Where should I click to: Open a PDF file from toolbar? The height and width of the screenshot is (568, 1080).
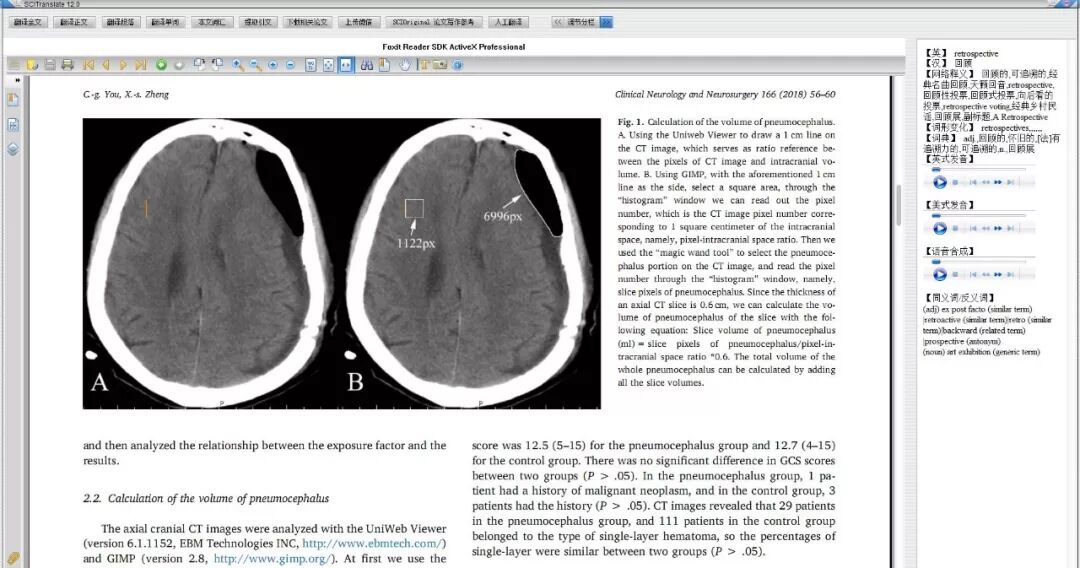(32, 65)
